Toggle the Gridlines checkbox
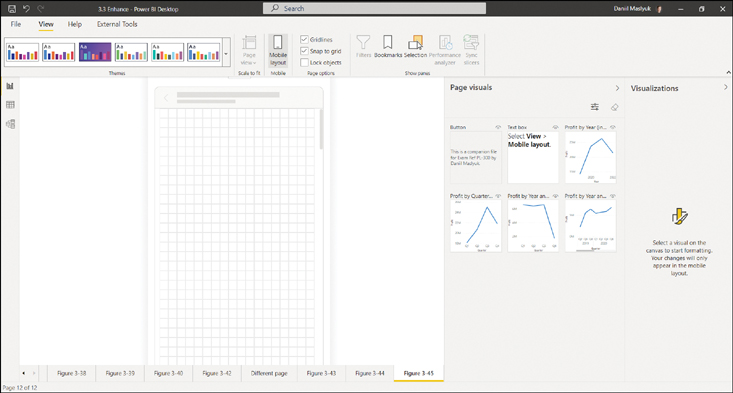The image size is (733, 393). (304, 39)
